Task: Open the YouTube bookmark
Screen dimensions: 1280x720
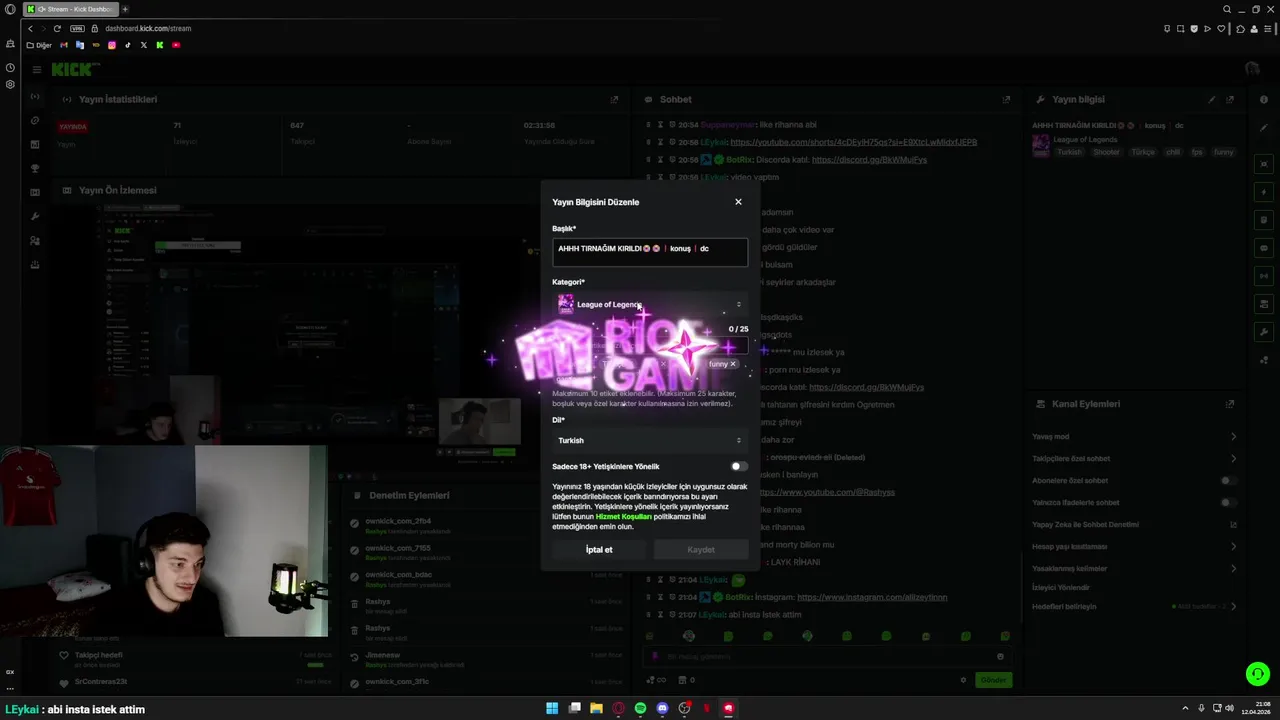Action: click(176, 45)
